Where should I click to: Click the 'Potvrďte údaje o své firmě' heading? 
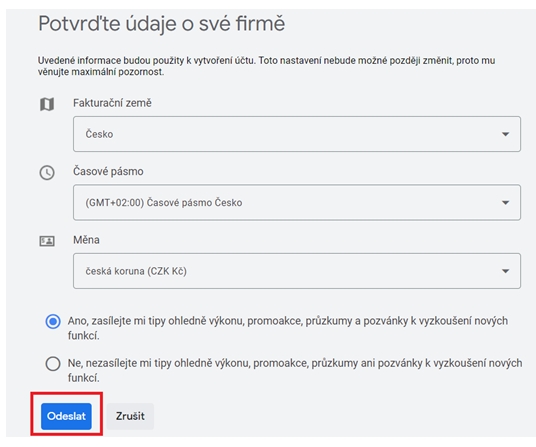point(161,24)
